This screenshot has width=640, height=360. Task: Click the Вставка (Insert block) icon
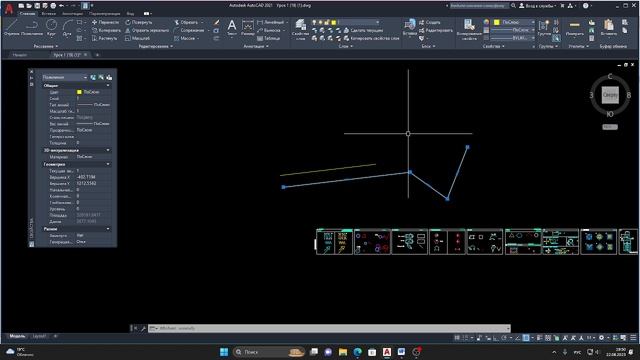click(x=409, y=28)
